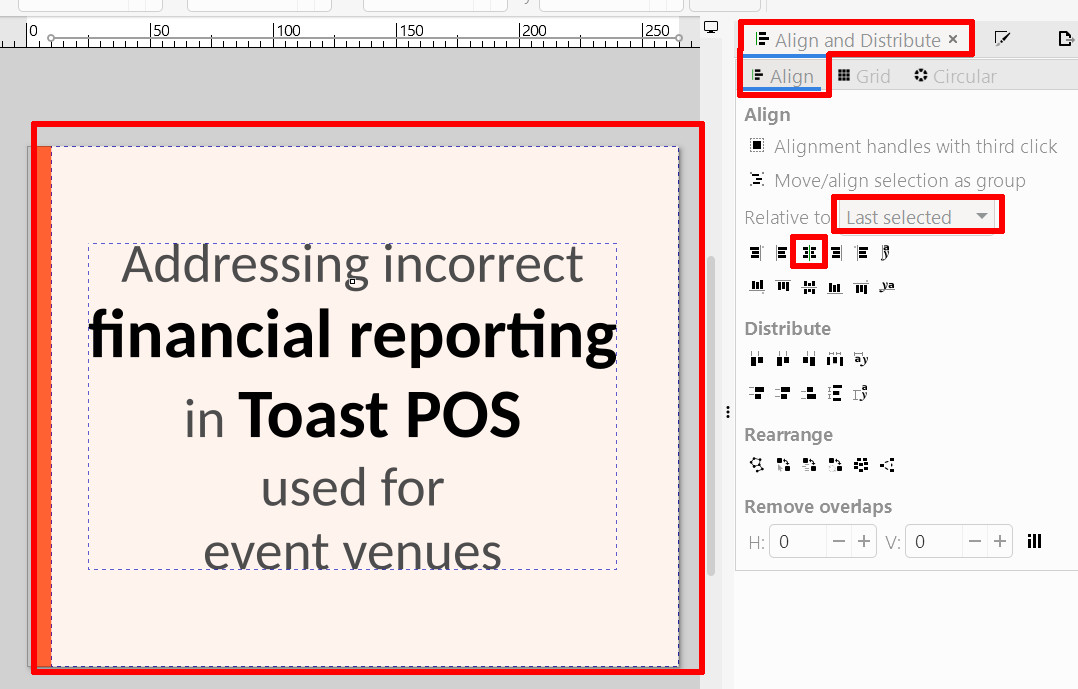1078x689 pixels.
Task: Decrease the vertical overlap gap value
Action: (976, 542)
